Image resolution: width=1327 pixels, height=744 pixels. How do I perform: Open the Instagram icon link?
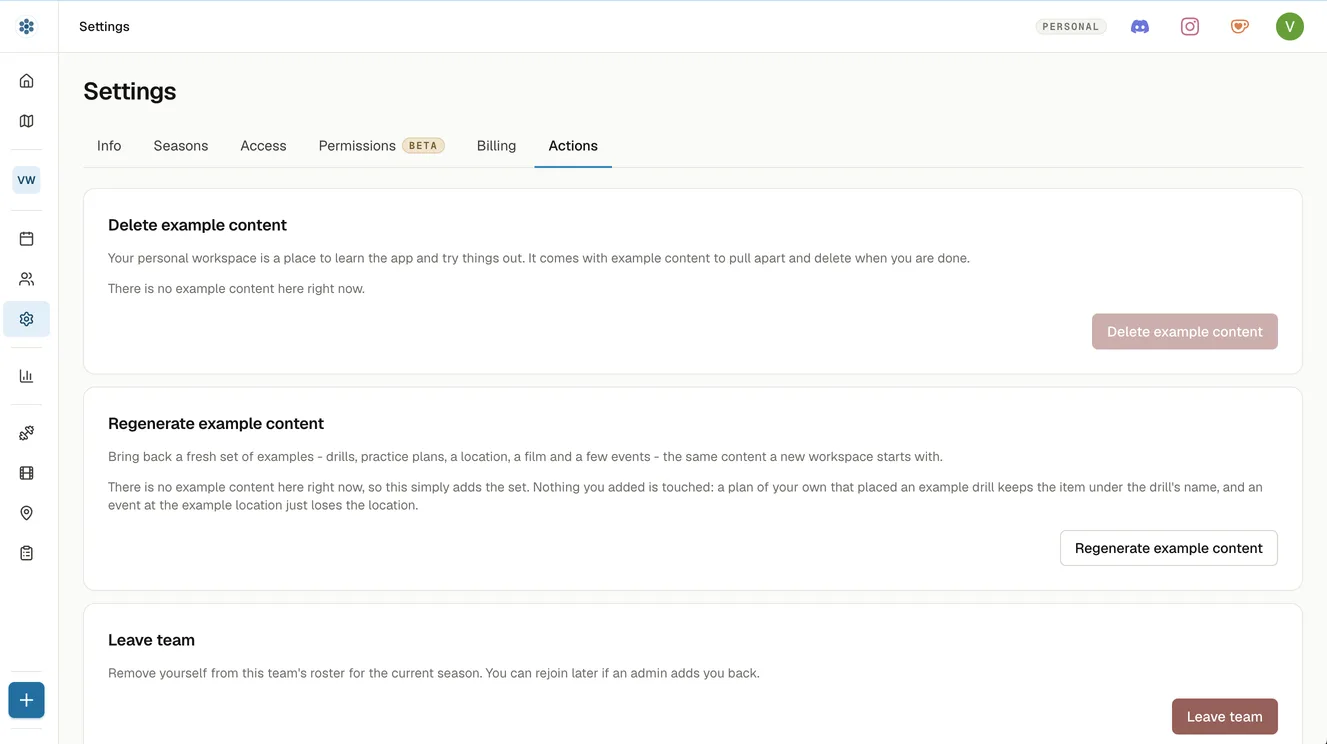point(1190,27)
